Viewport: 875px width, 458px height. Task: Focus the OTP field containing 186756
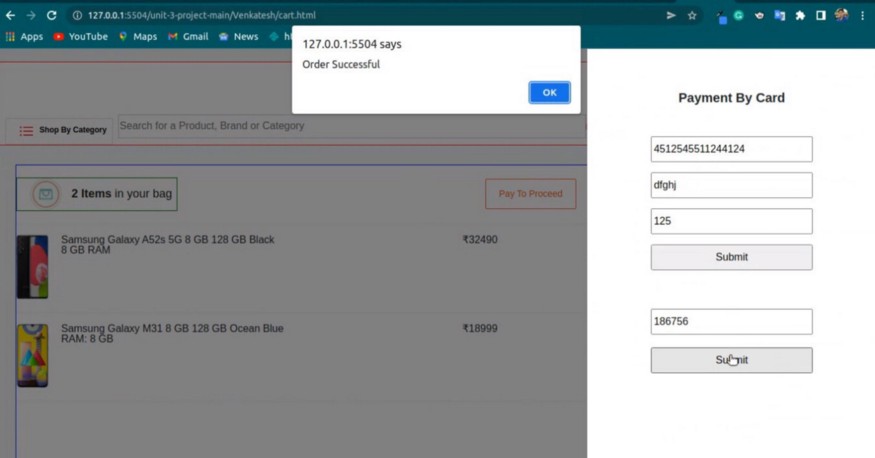[731, 321]
